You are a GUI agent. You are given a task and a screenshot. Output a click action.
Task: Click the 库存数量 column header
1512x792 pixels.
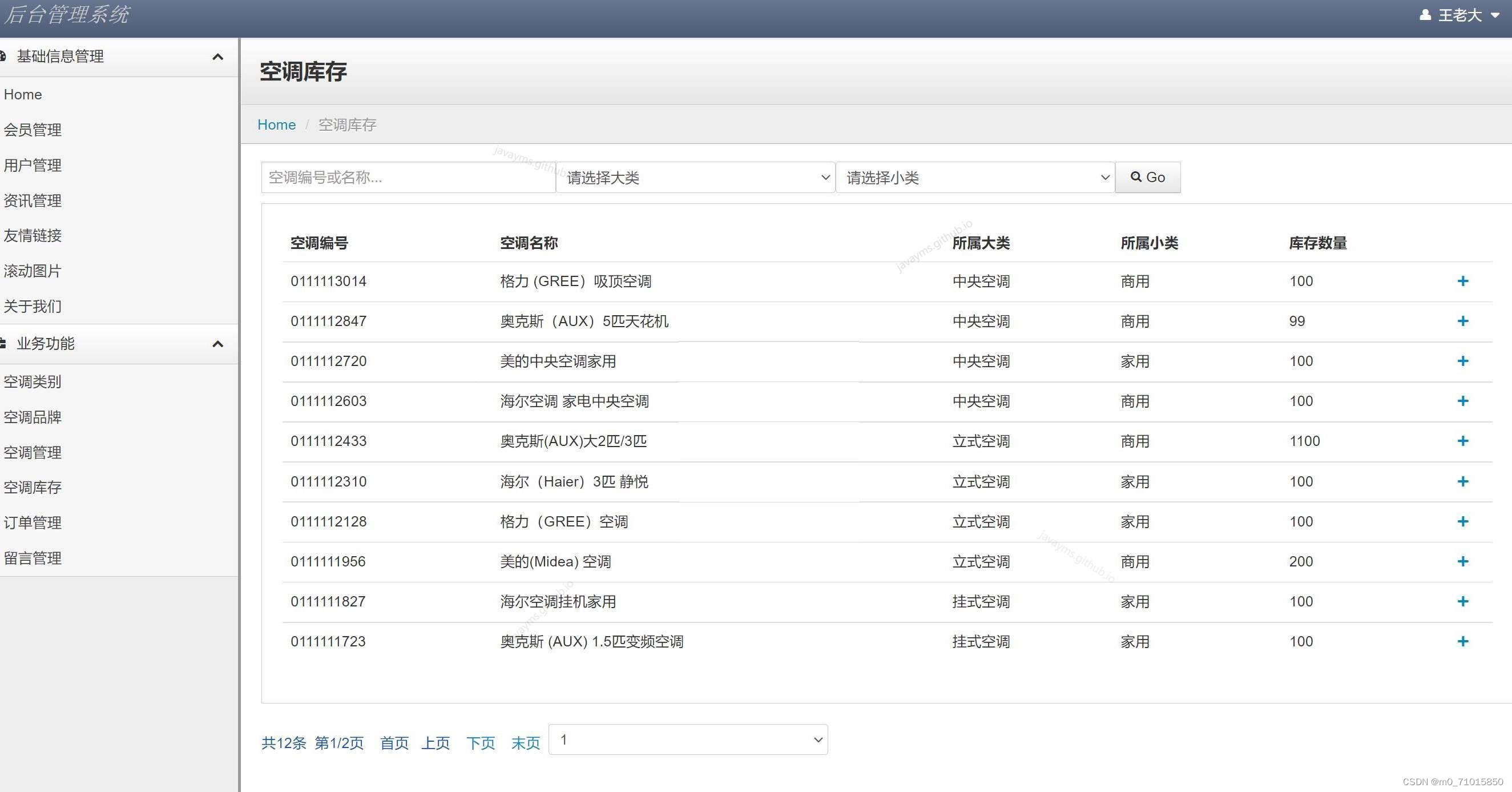click(1318, 243)
